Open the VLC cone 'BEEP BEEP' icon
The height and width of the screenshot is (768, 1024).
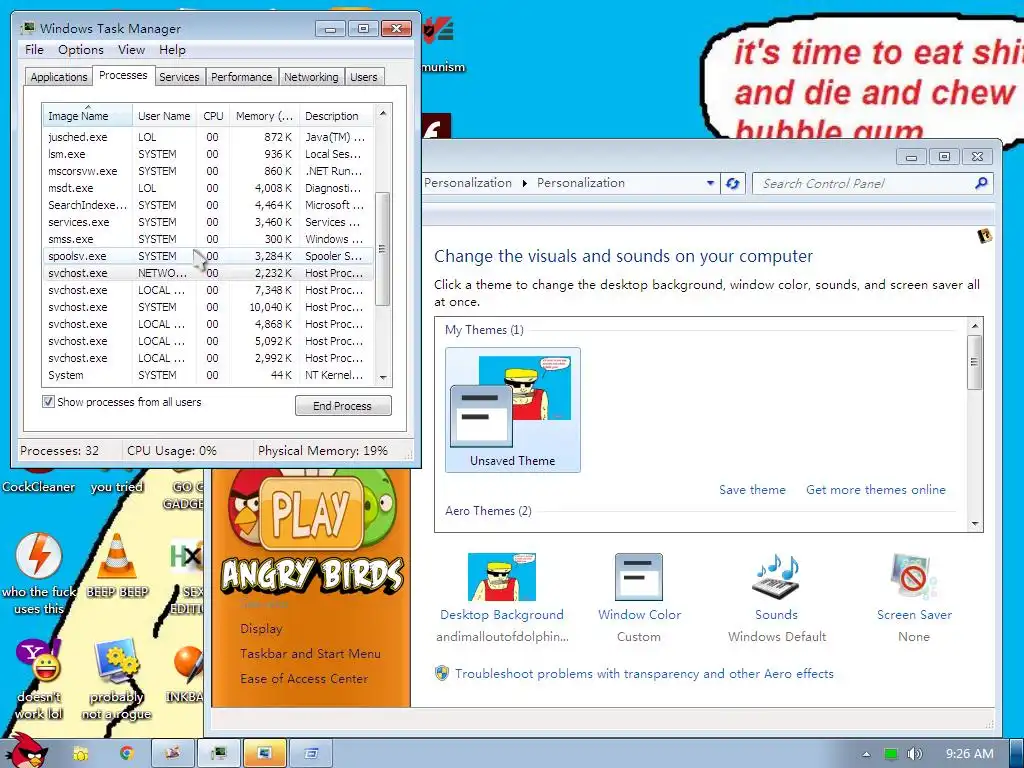click(x=118, y=564)
